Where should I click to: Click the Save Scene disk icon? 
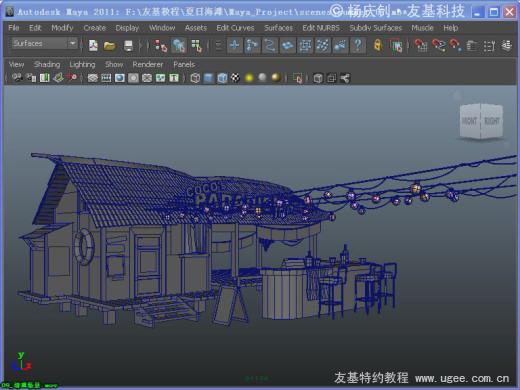coord(128,46)
